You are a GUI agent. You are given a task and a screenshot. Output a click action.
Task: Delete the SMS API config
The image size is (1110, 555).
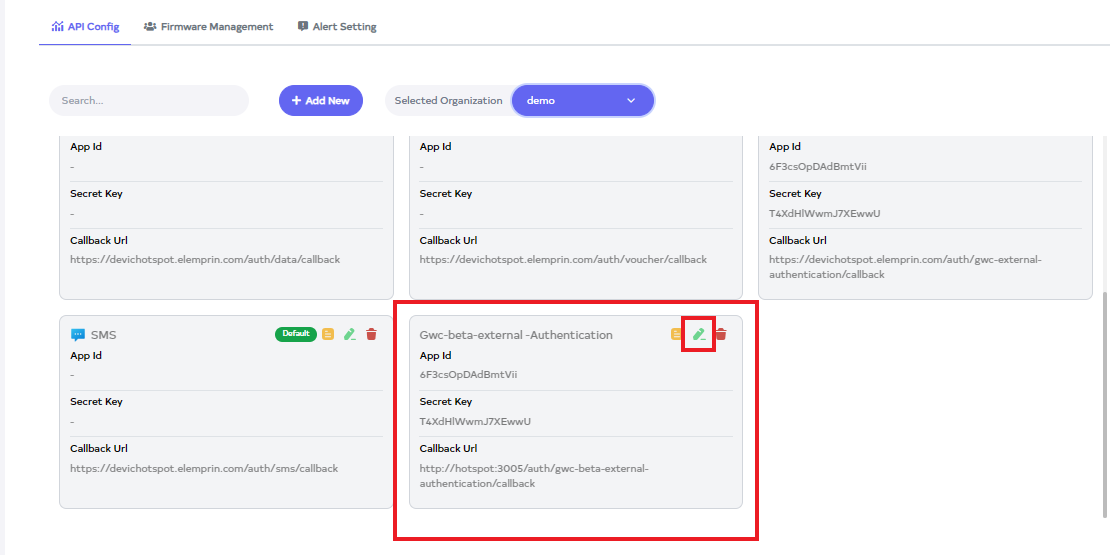[x=372, y=334]
